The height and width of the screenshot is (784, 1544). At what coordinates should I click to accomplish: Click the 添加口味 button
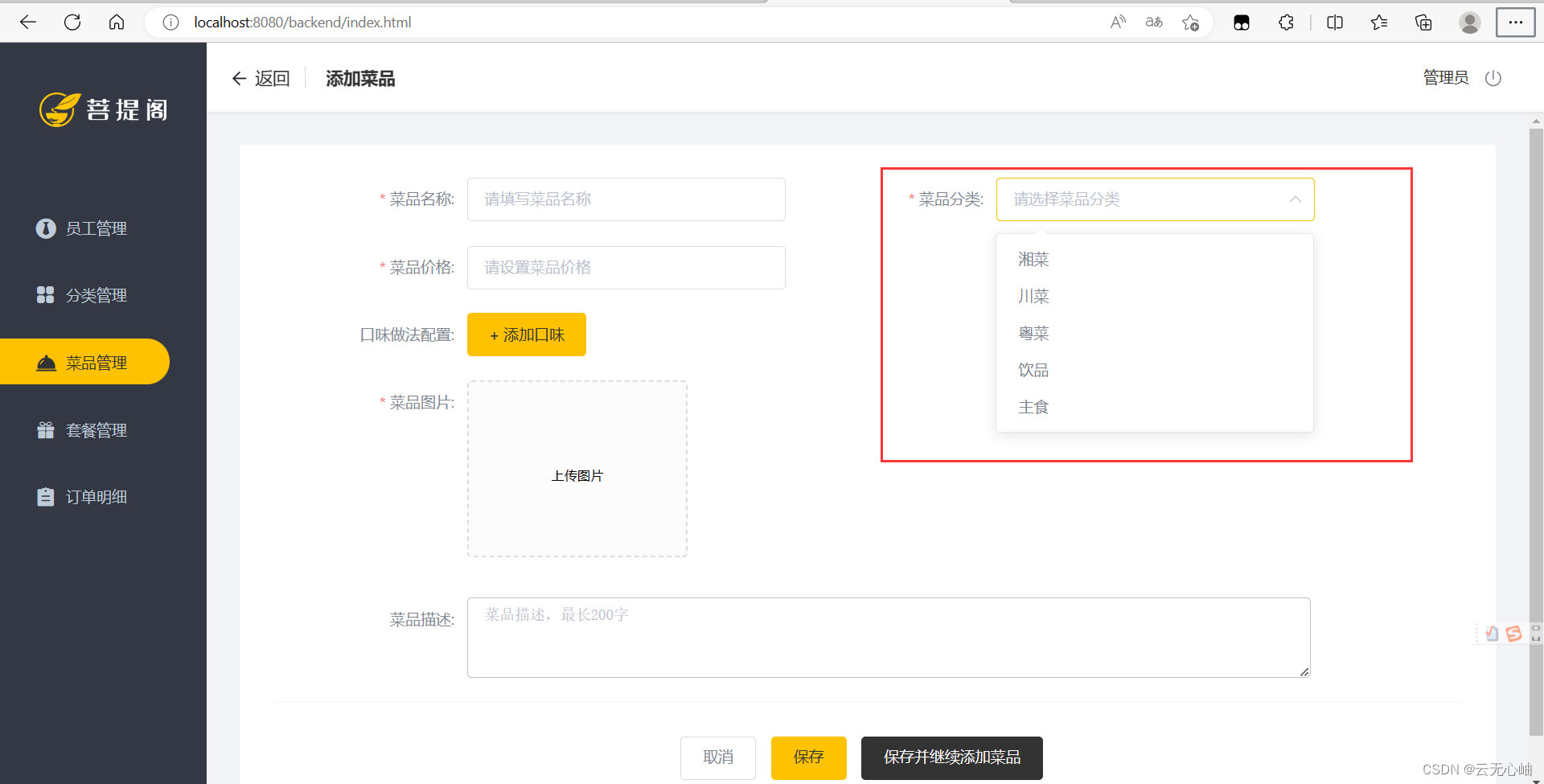(527, 335)
